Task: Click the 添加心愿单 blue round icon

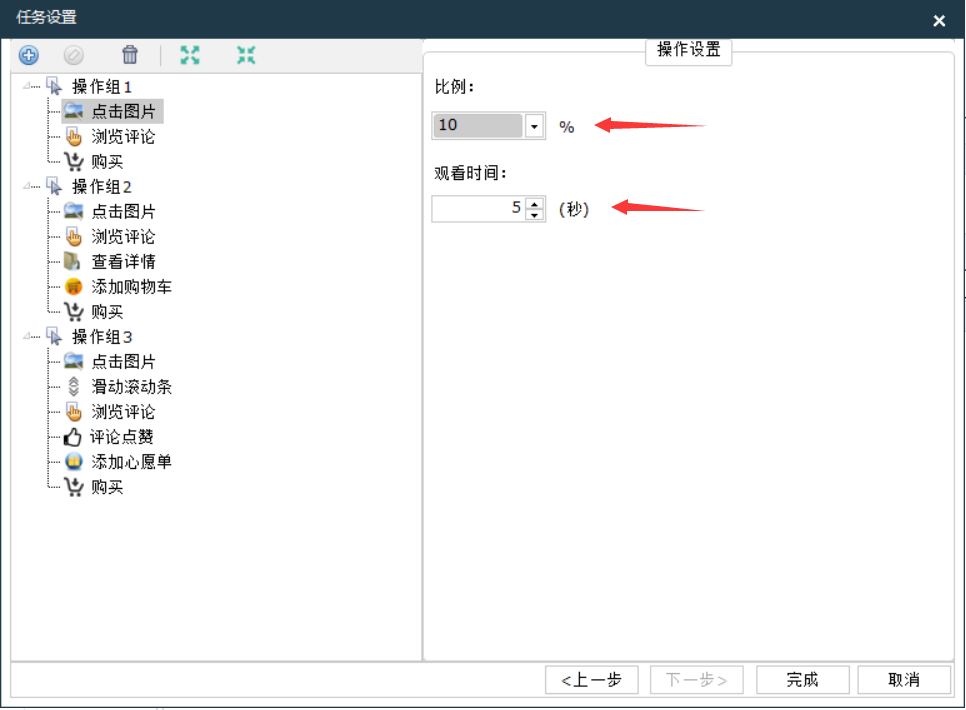Action: pyautogui.click(x=73, y=462)
